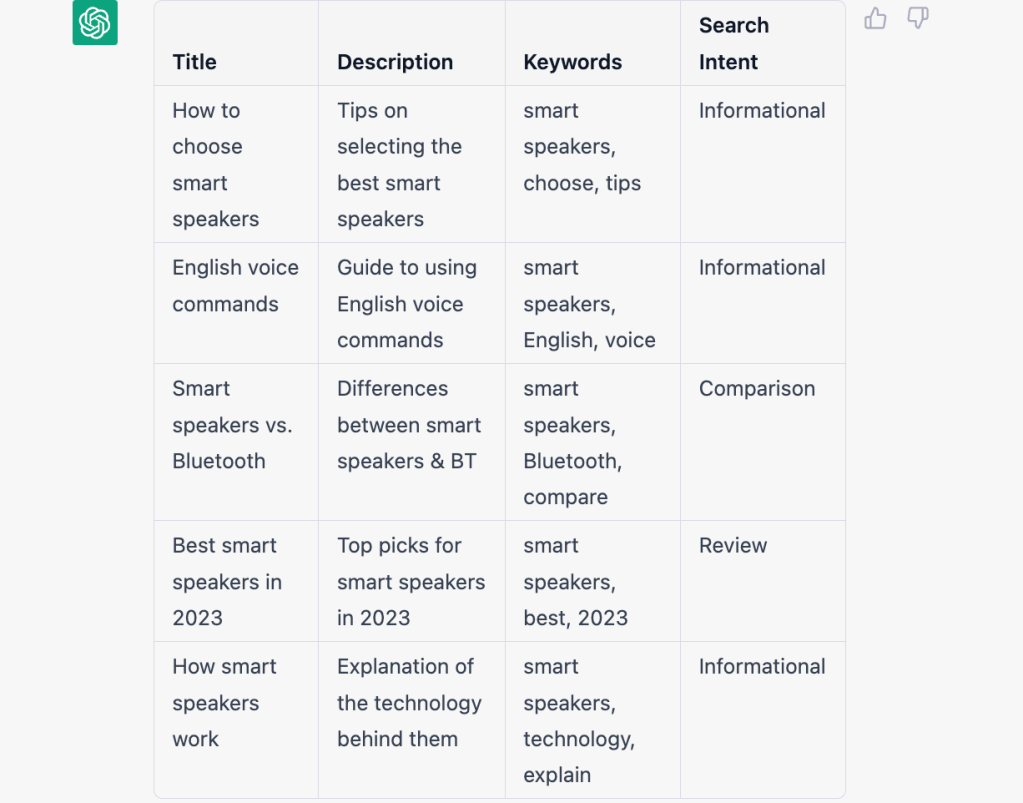
Task: Click 'Tips on selecting the best' description
Action: pos(399,165)
